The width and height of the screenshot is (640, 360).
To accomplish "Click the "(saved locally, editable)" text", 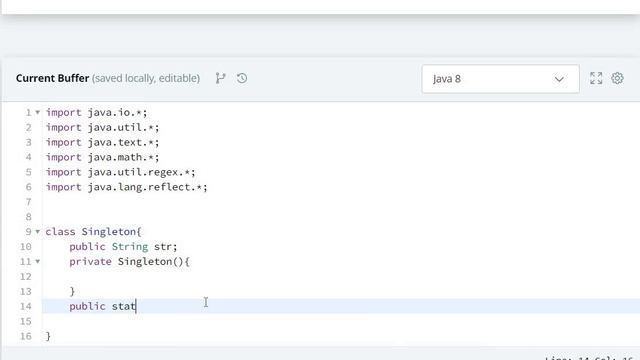I will pos(146,78).
